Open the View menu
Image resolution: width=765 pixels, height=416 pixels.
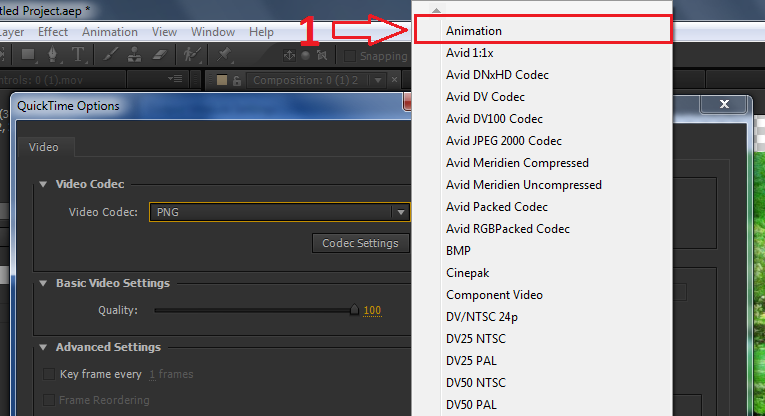pos(164,32)
